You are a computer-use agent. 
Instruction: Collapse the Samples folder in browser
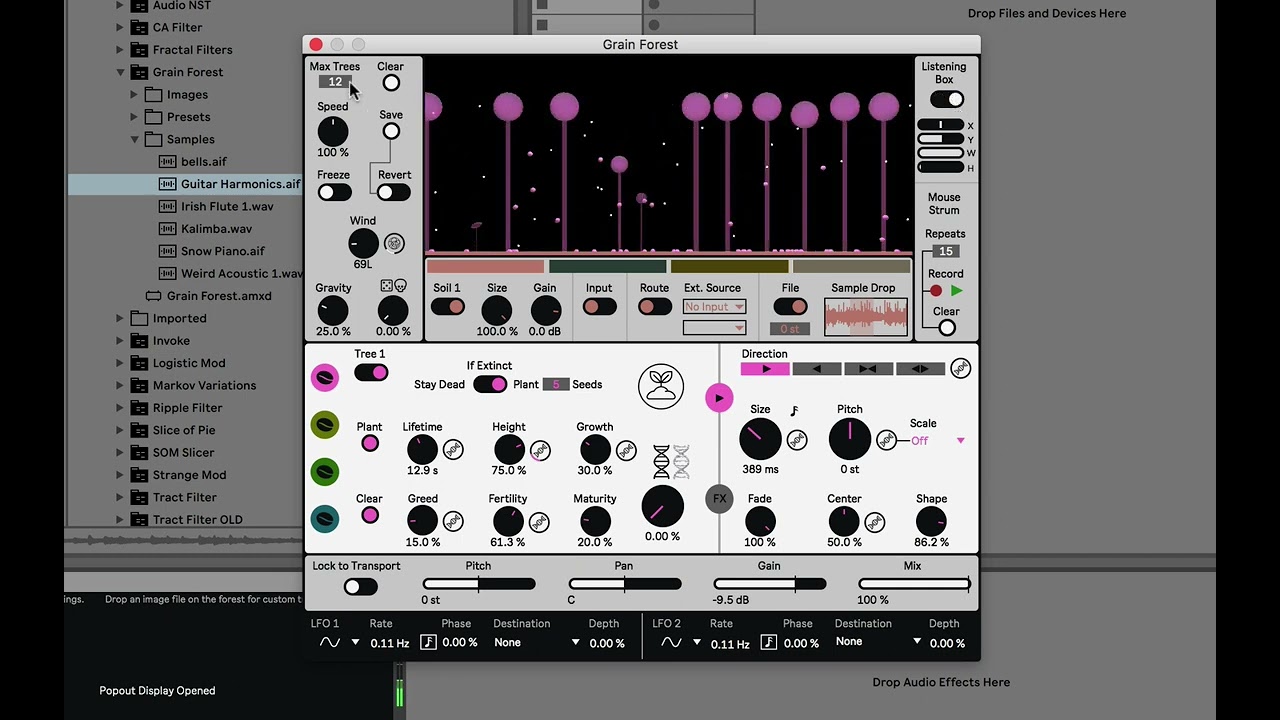coord(134,139)
